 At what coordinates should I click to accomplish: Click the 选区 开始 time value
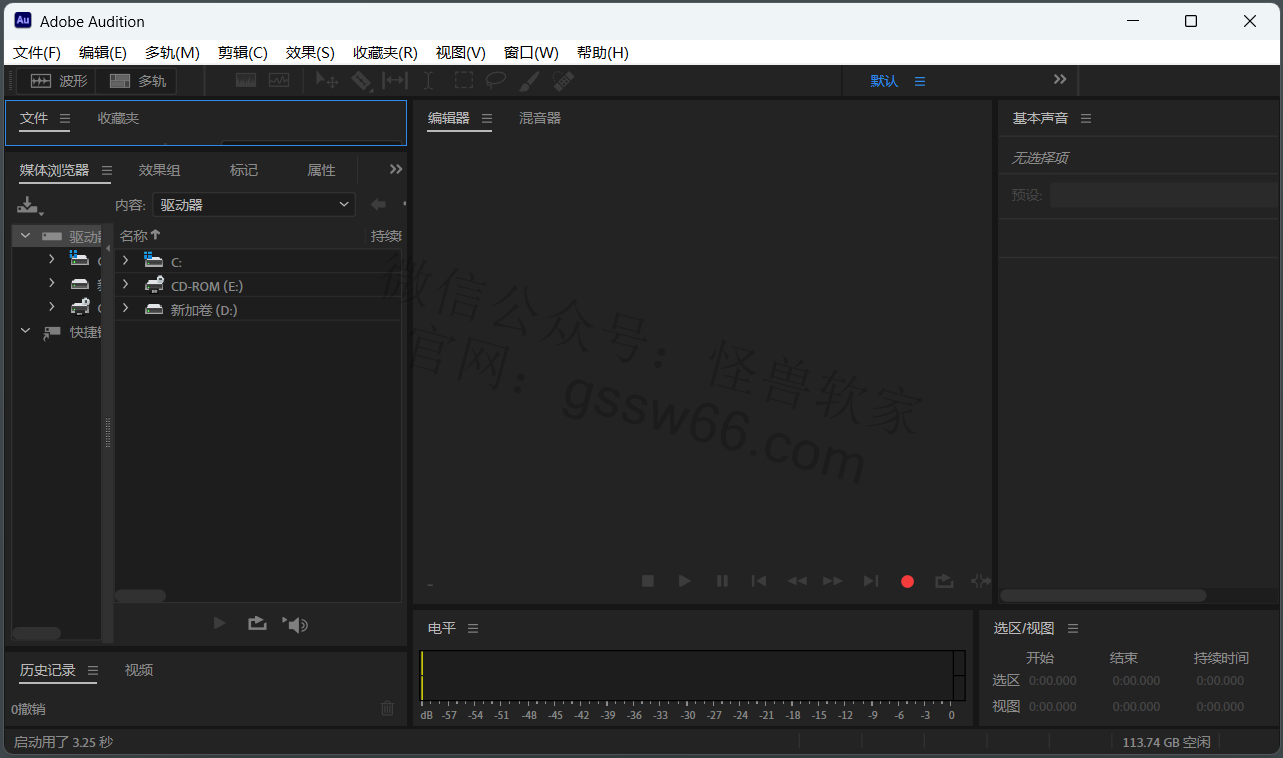pyautogui.click(x=1053, y=681)
